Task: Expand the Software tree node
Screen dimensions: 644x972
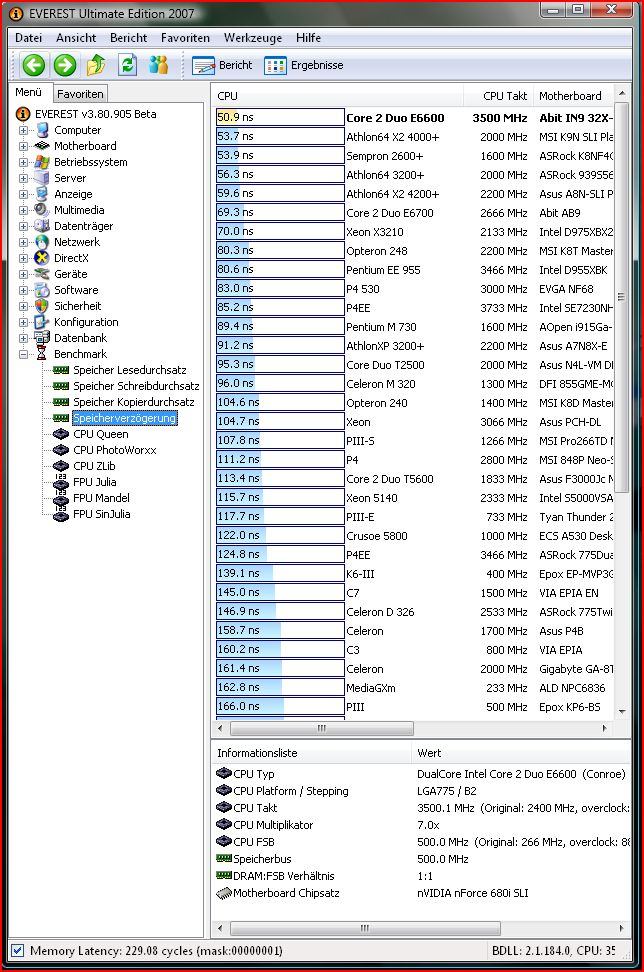Action: pyautogui.click(x=24, y=290)
